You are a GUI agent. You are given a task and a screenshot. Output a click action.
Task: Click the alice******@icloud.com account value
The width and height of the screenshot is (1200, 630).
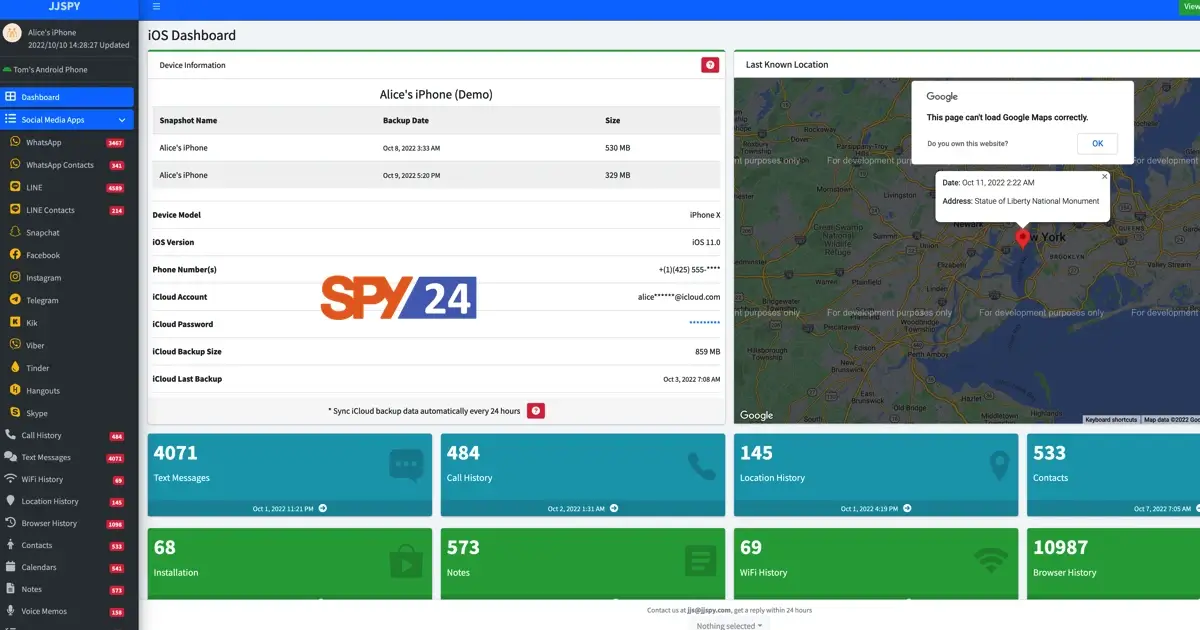[679, 297]
